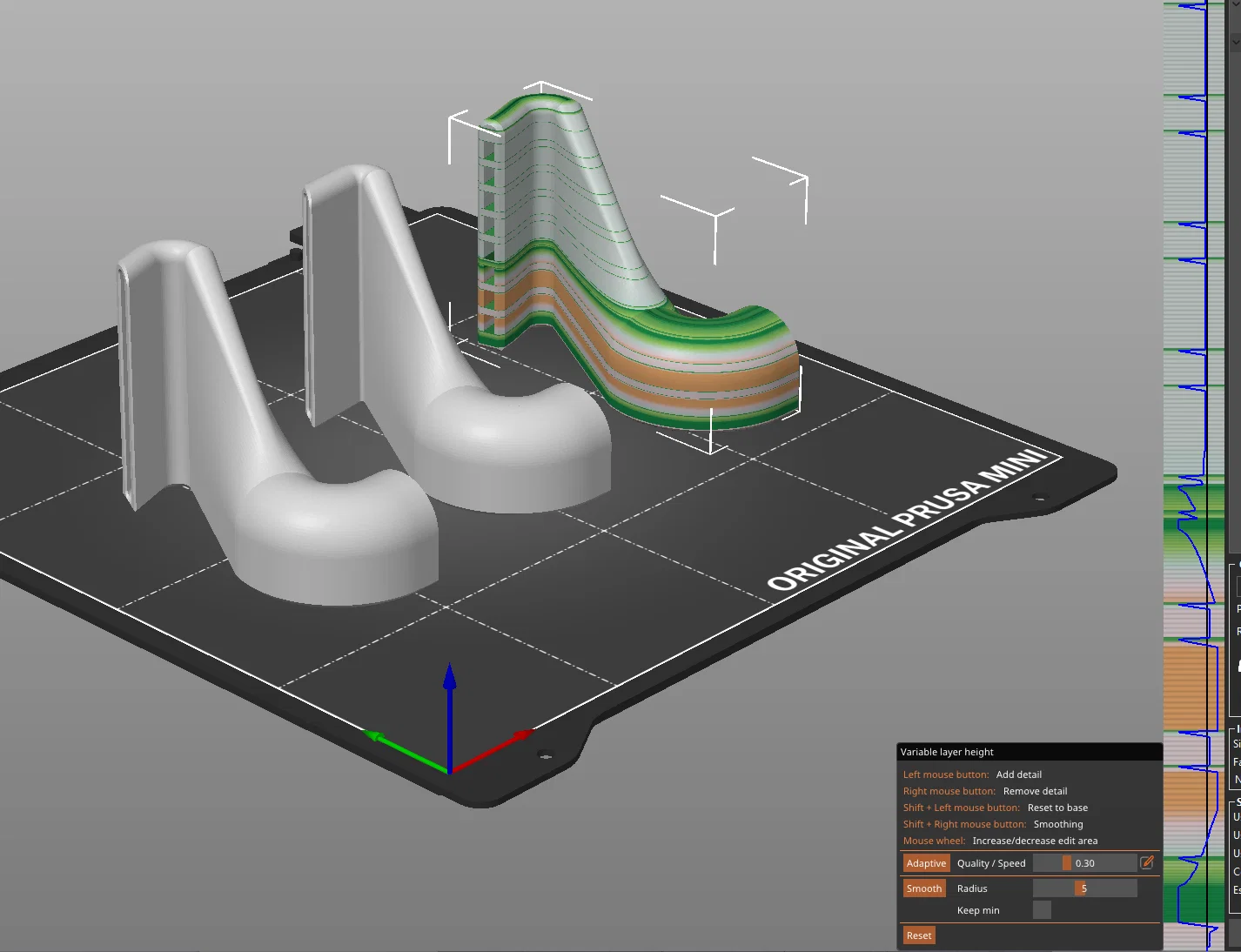This screenshot has height=952, width=1241.
Task: Click the Smooth button
Action: click(x=924, y=888)
